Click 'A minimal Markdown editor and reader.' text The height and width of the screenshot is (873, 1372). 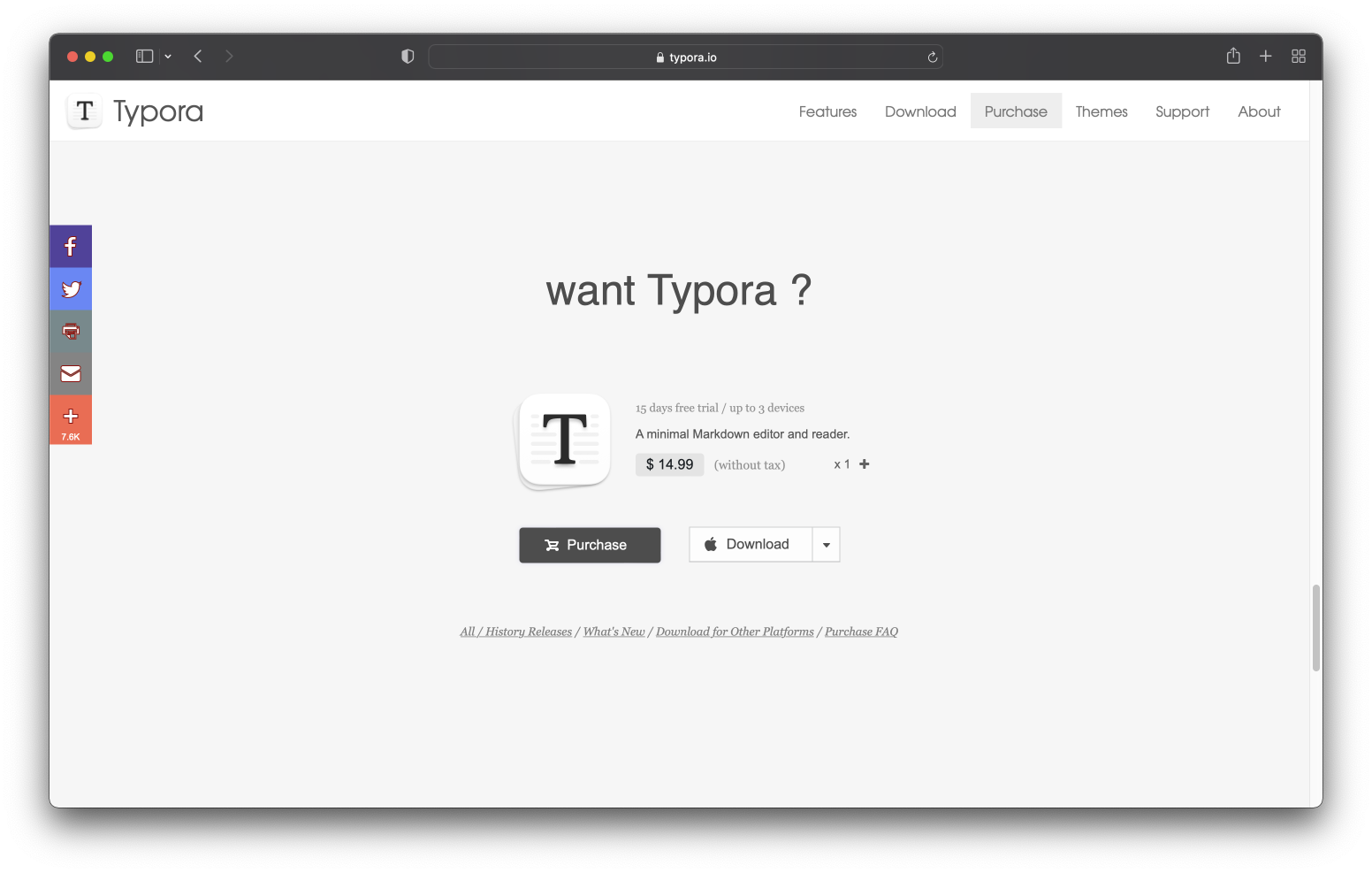(743, 434)
